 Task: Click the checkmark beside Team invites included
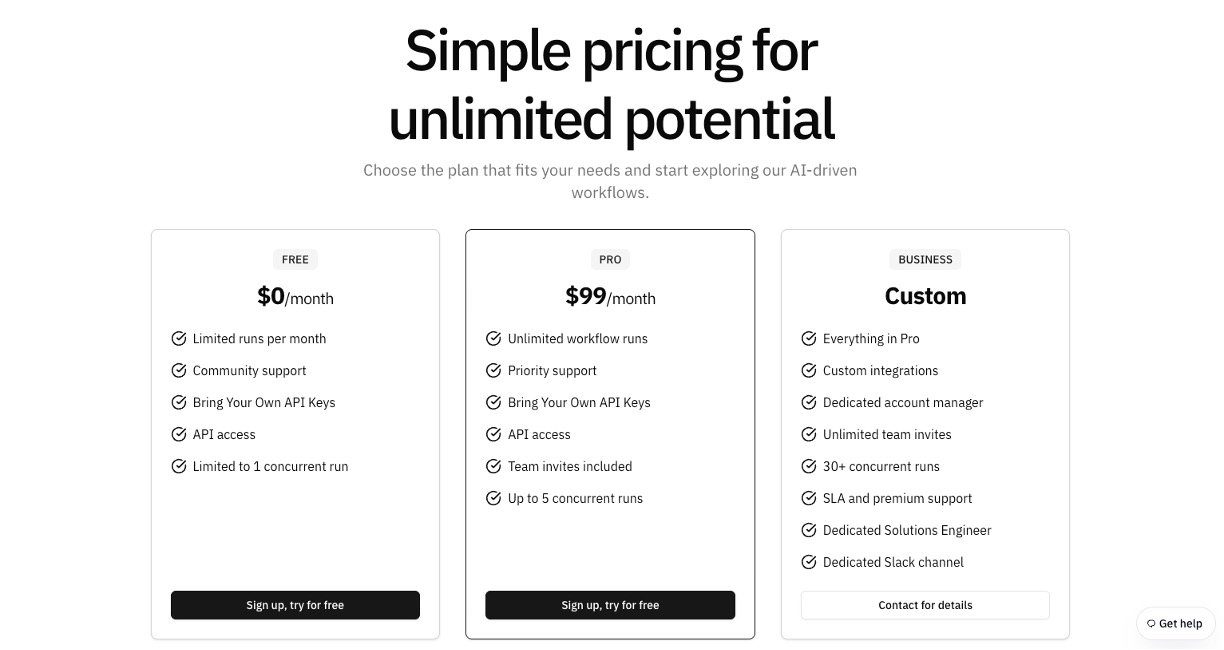[493, 467]
